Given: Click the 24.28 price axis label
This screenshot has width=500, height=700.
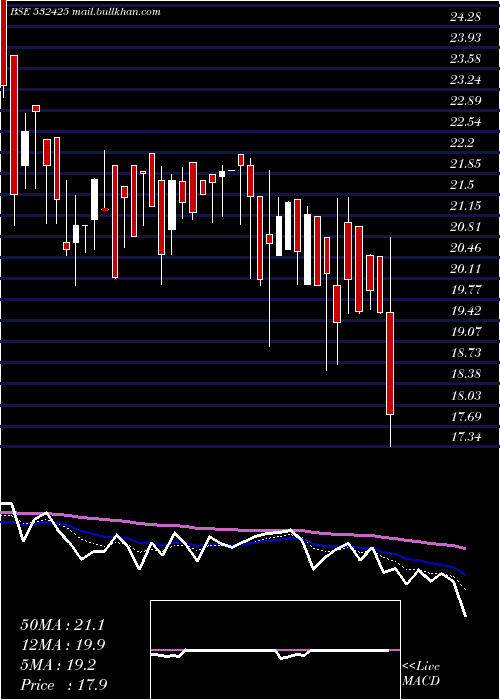Looking at the screenshot, I should tap(465, 17).
